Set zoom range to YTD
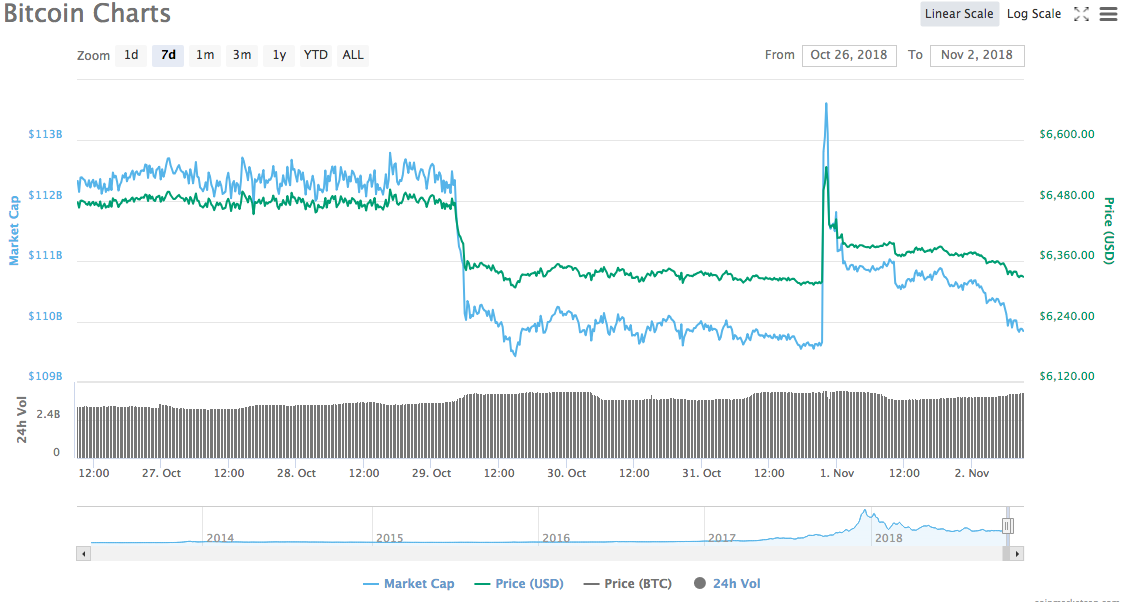This screenshot has height=602, width=1127. [316, 55]
